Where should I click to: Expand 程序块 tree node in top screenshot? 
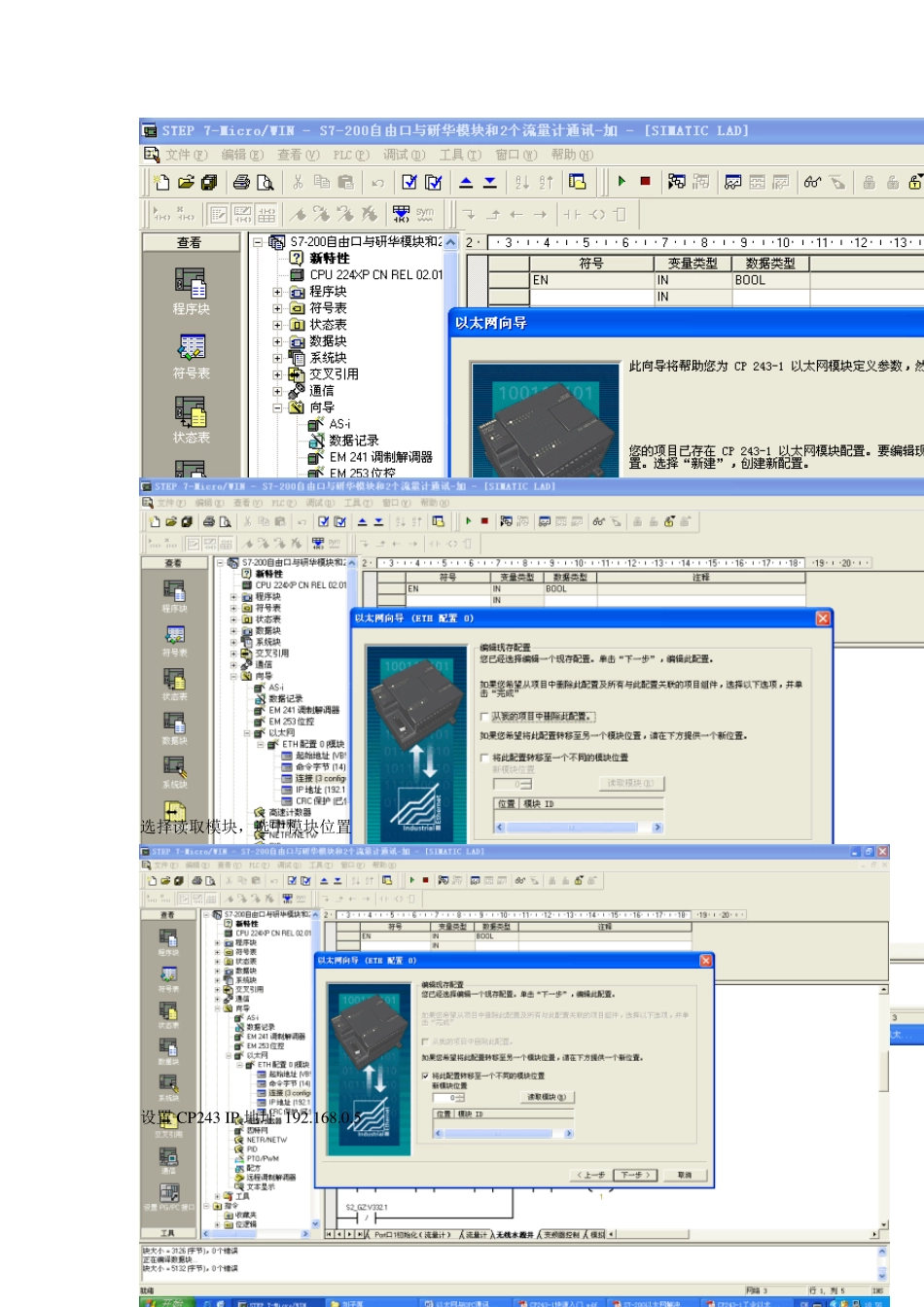point(277,292)
